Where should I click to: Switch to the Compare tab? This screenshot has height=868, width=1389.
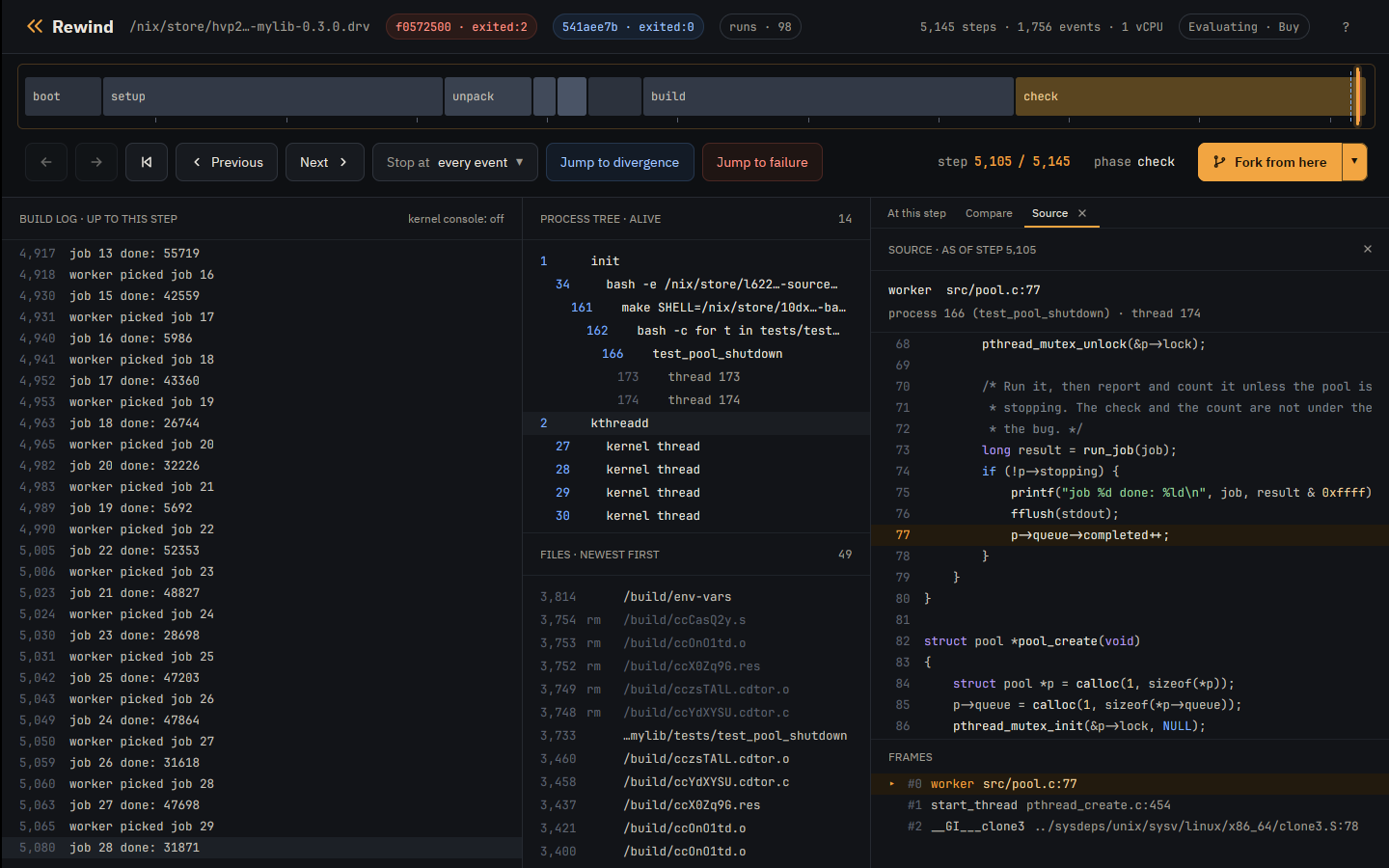click(x=989, y=213)
